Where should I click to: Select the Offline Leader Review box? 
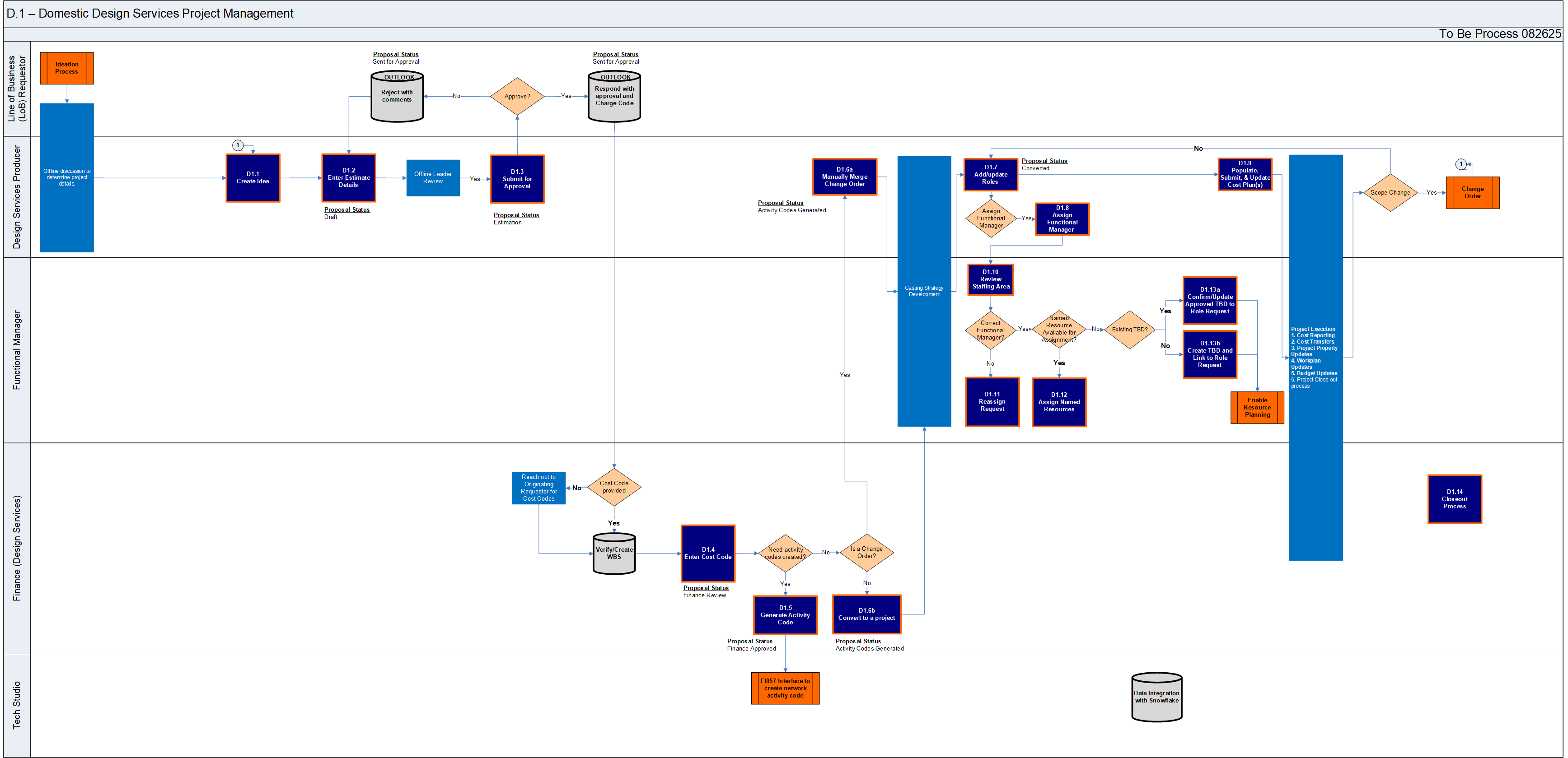coord(433,177)
